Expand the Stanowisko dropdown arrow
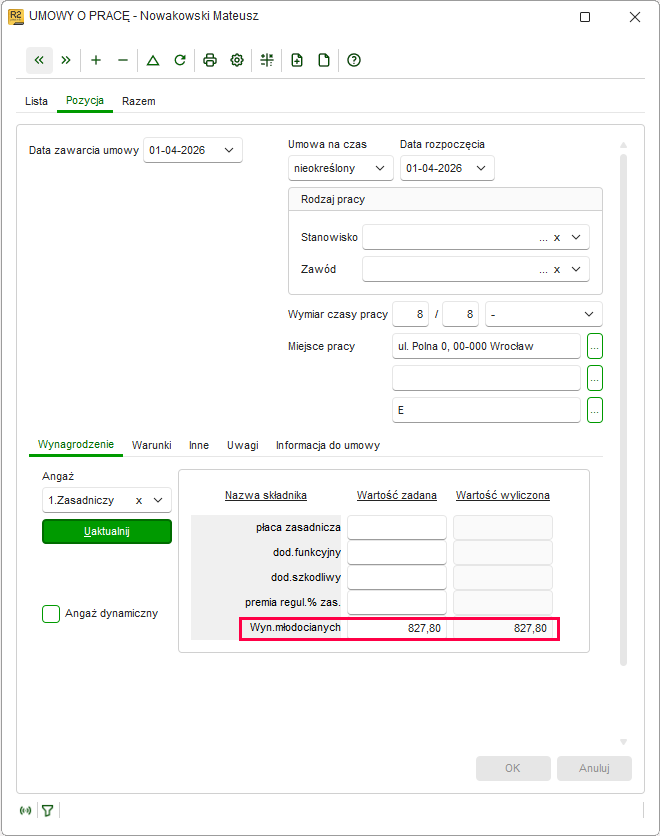Image resolution: width=660 pixels, height=836 pixels. coord(576,237)
